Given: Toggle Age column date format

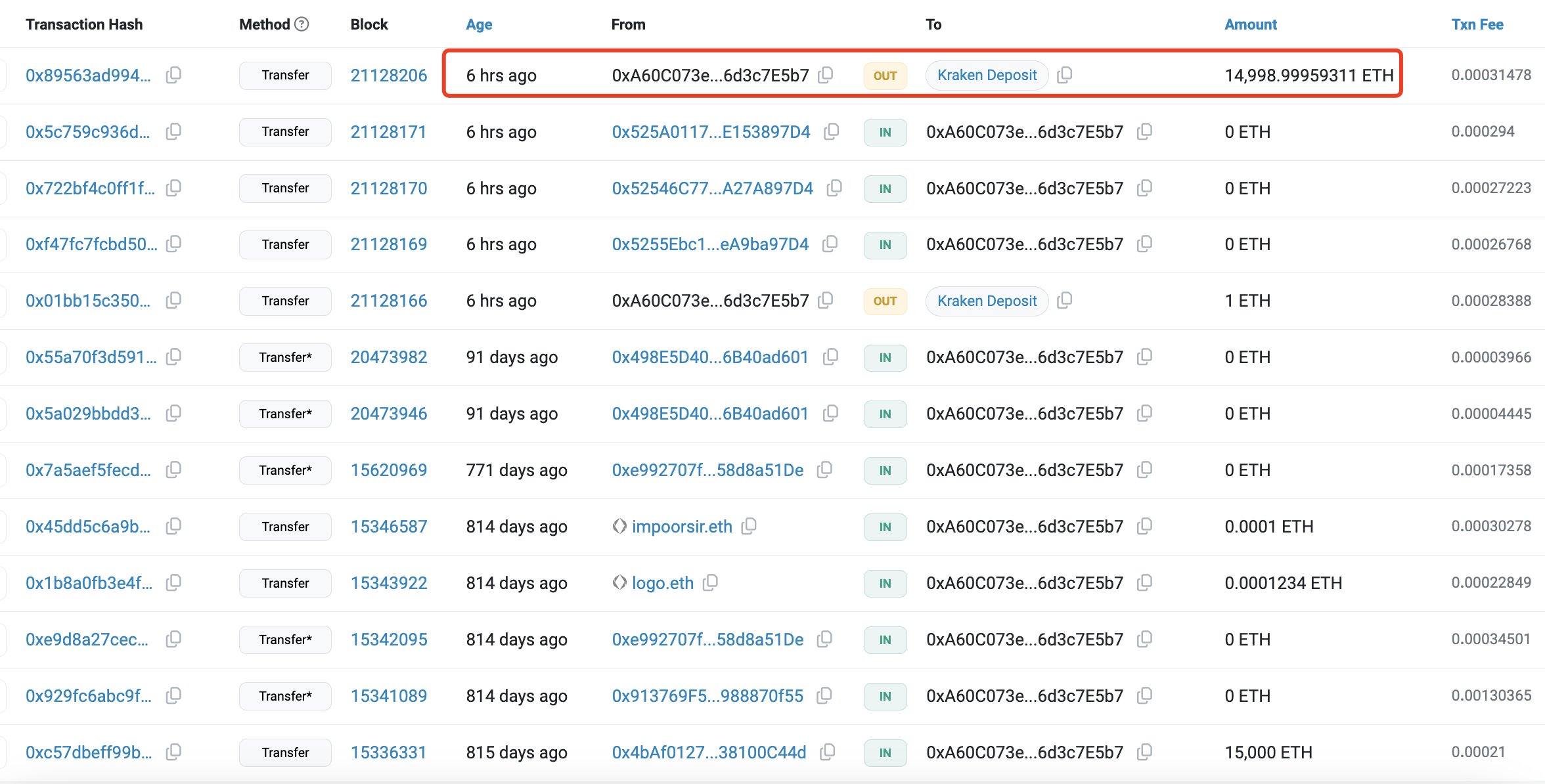Looking at the screenshot, I should point(479,24).
